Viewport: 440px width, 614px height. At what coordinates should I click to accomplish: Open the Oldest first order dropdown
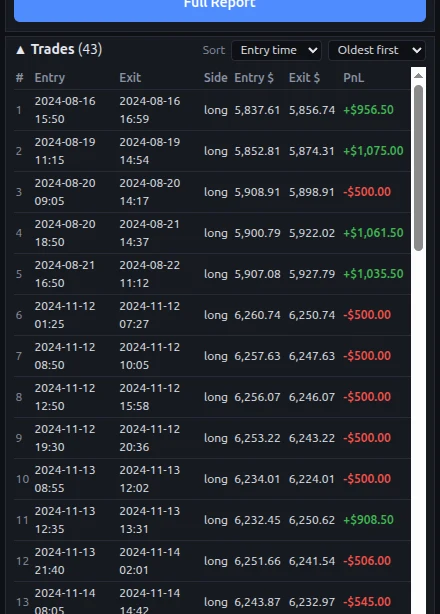point(377,51)
